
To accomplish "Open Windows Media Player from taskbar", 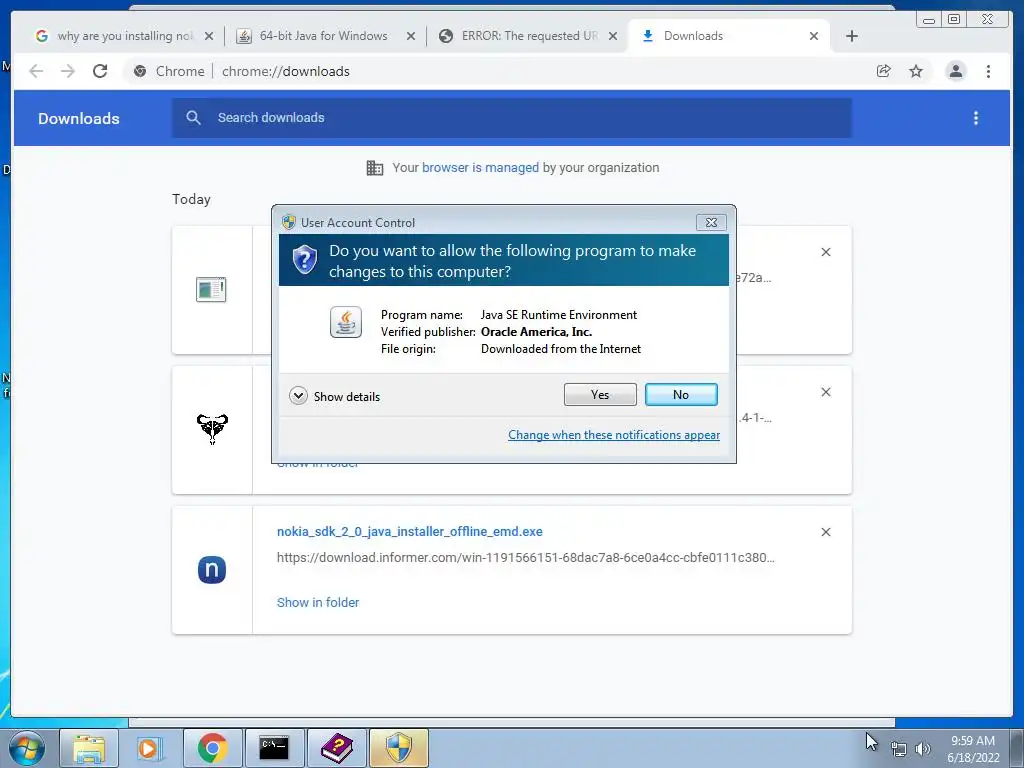I will [150, 748].
